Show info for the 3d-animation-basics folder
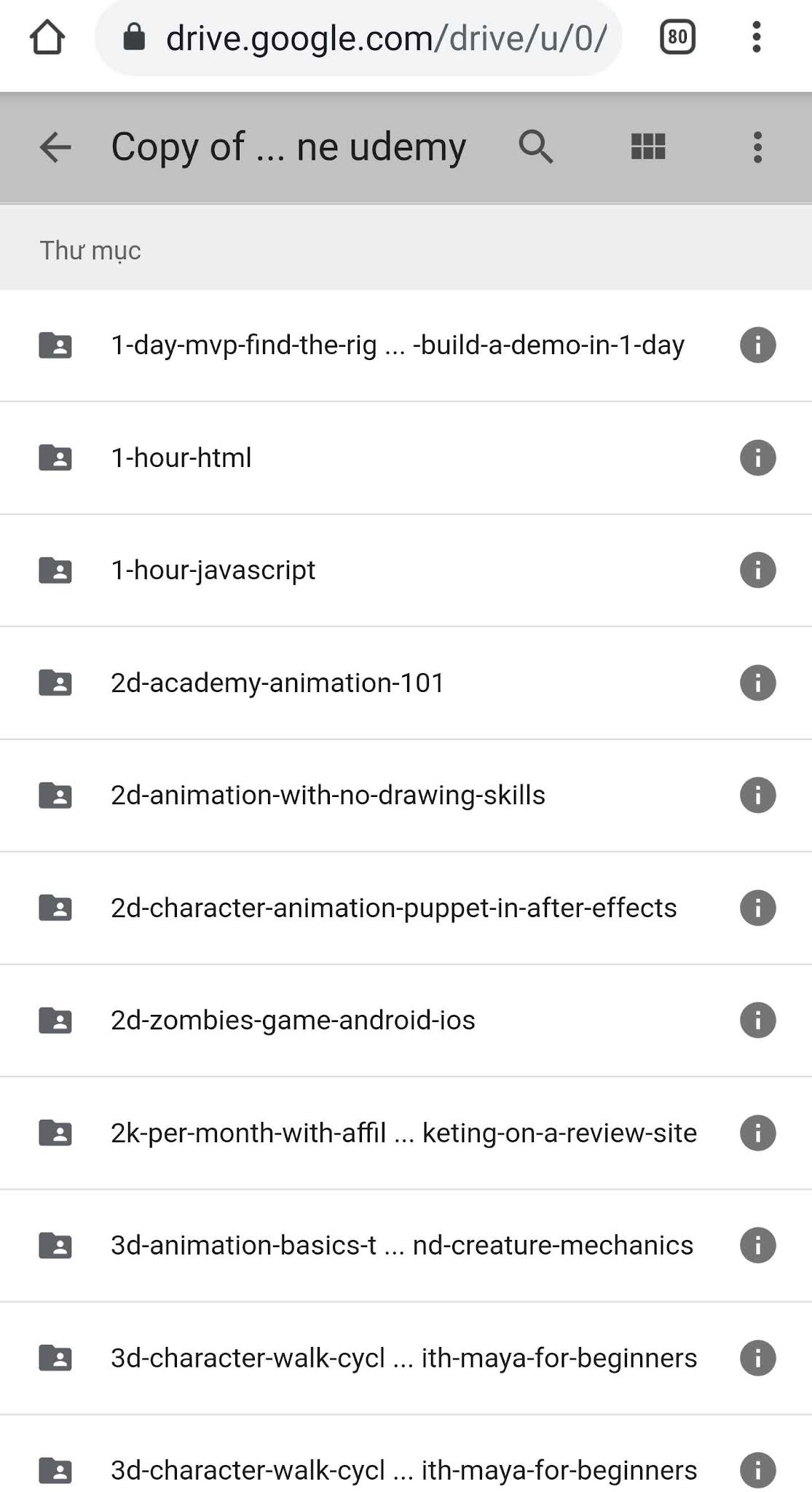Viewport: 812px width, 1492px height. point(757,1245)
